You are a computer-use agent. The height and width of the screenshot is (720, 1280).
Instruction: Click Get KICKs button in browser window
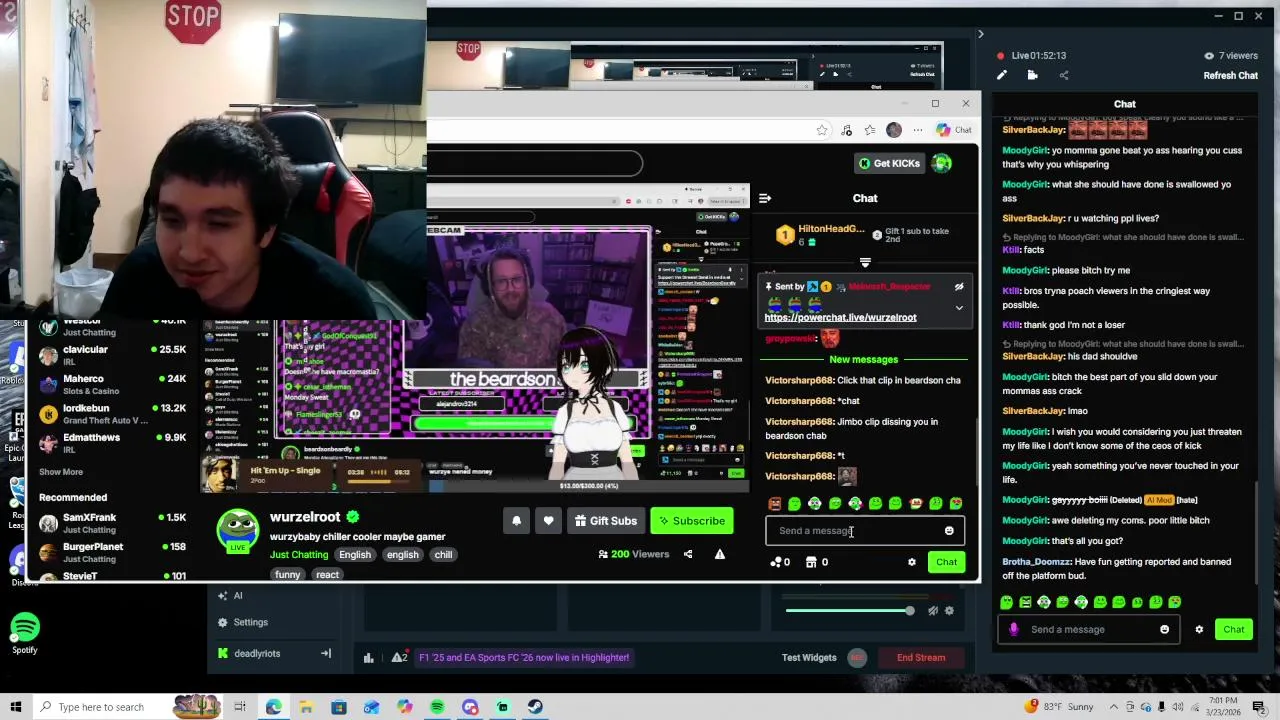point(888,163)
